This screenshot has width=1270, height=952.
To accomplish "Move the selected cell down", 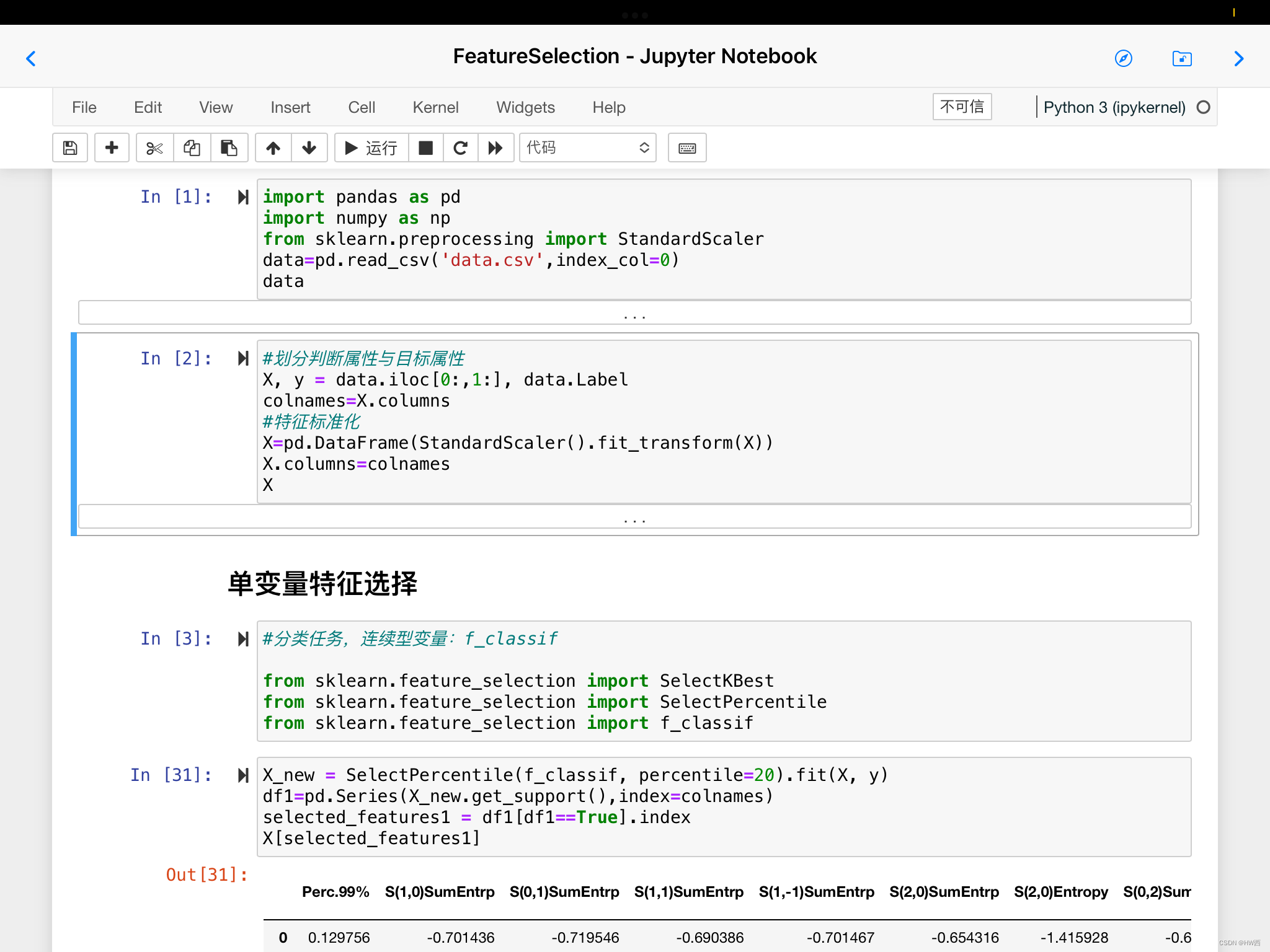I will point(309,148).
